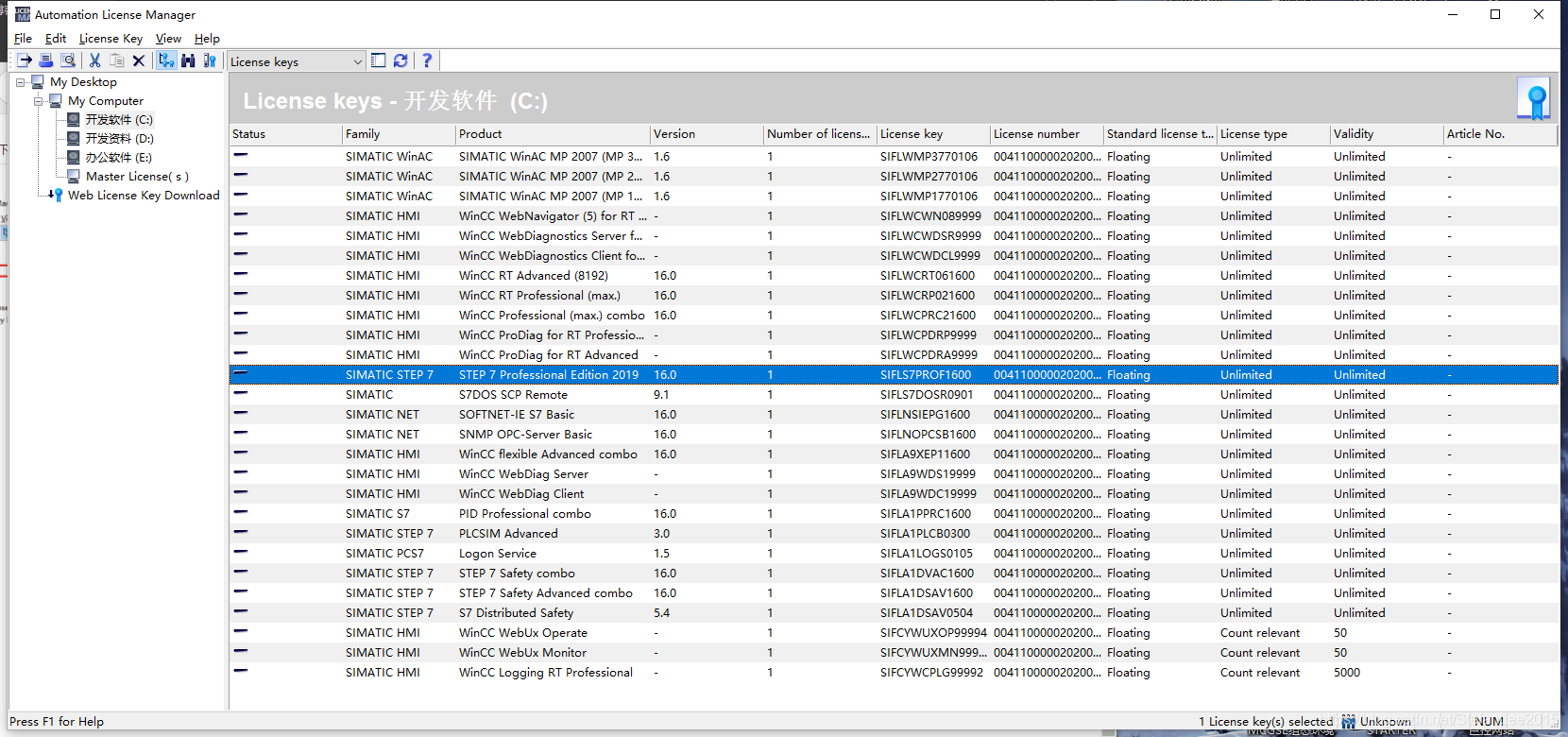This screenshot has height=737, width=1568.
Task: Collapse the My Desktop tree node
Action: pyautogui.click(x=21, y=82)
